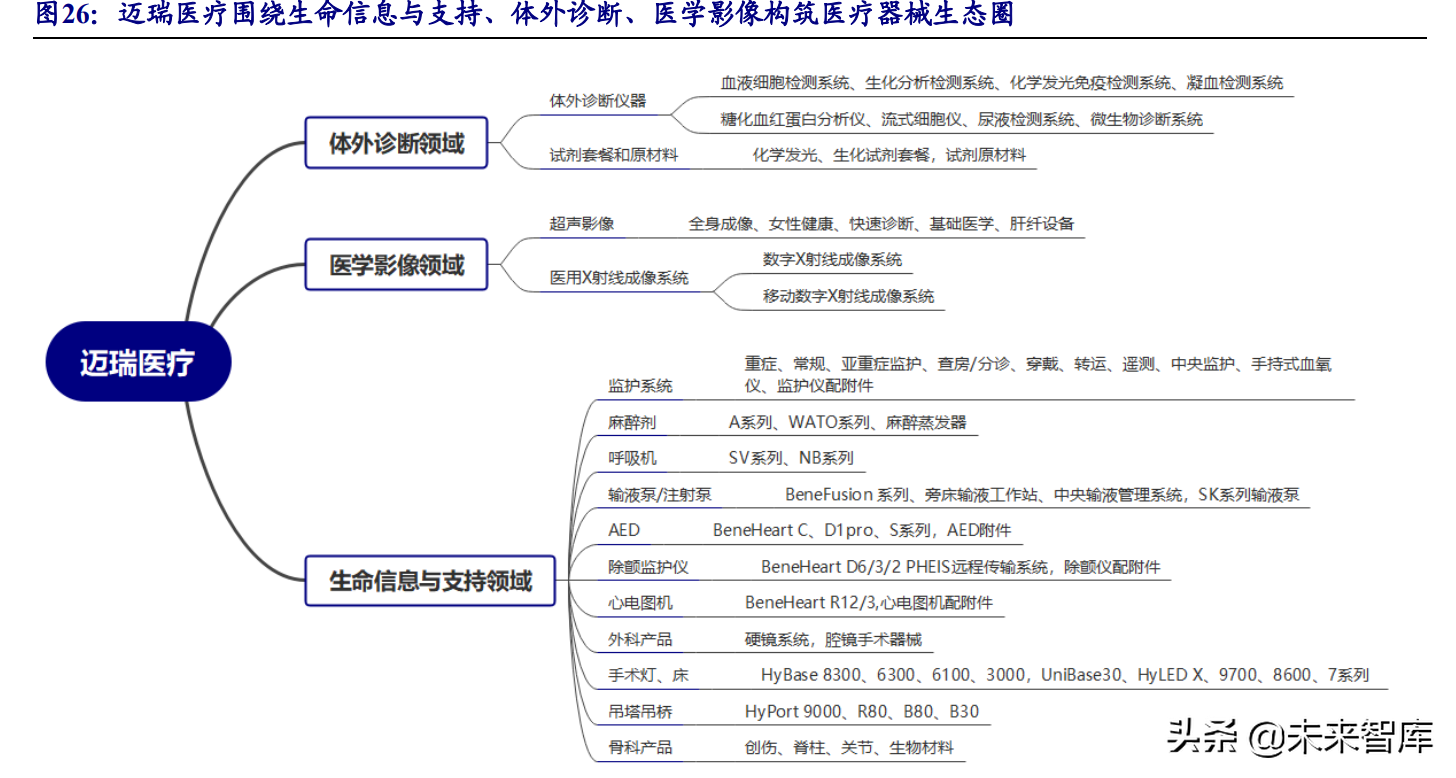Expand the 医用X射线成像系统 sub-branch

(x=617, y=278)
